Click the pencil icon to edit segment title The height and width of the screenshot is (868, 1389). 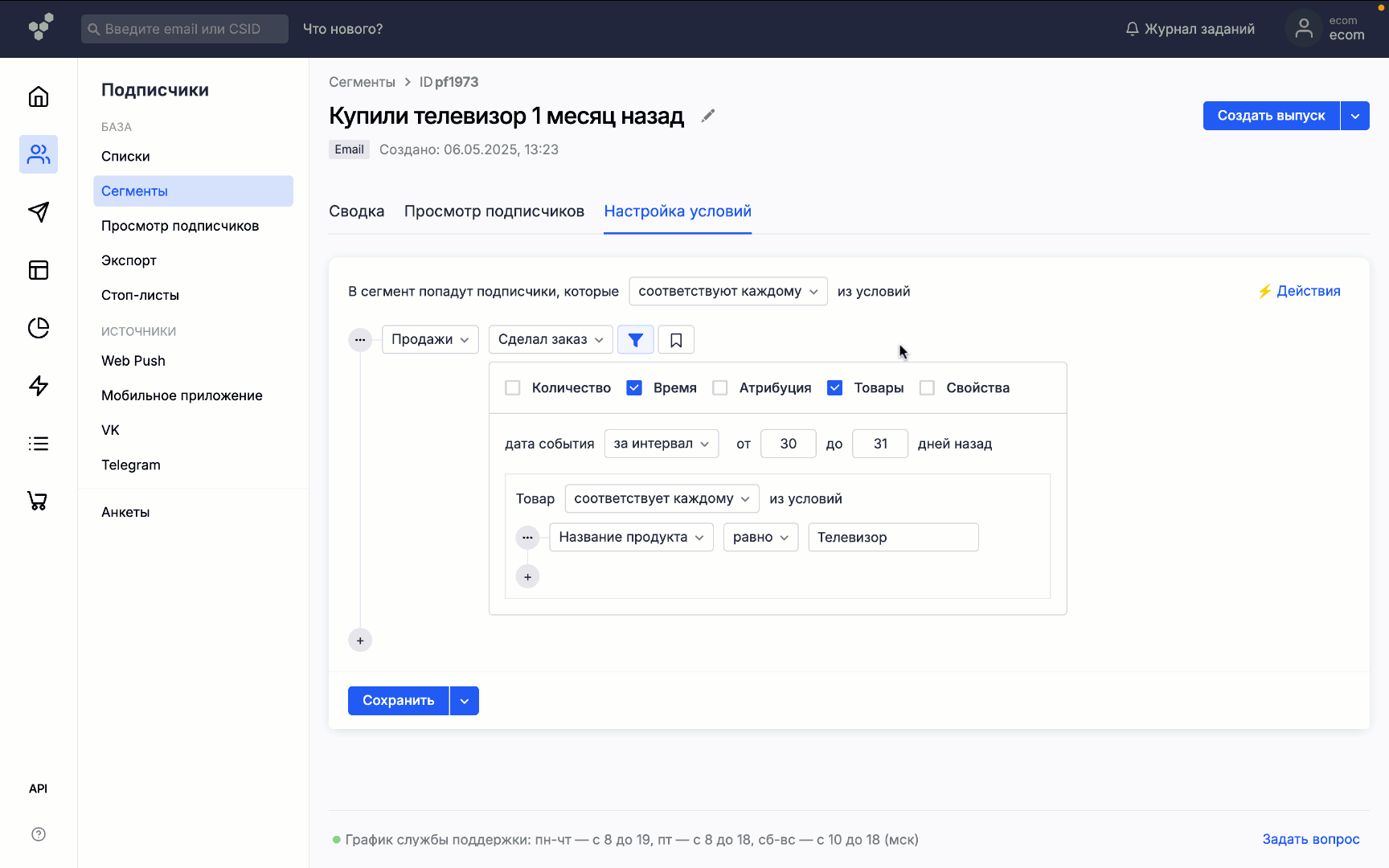pyautogui.click(x=707, y=116)
